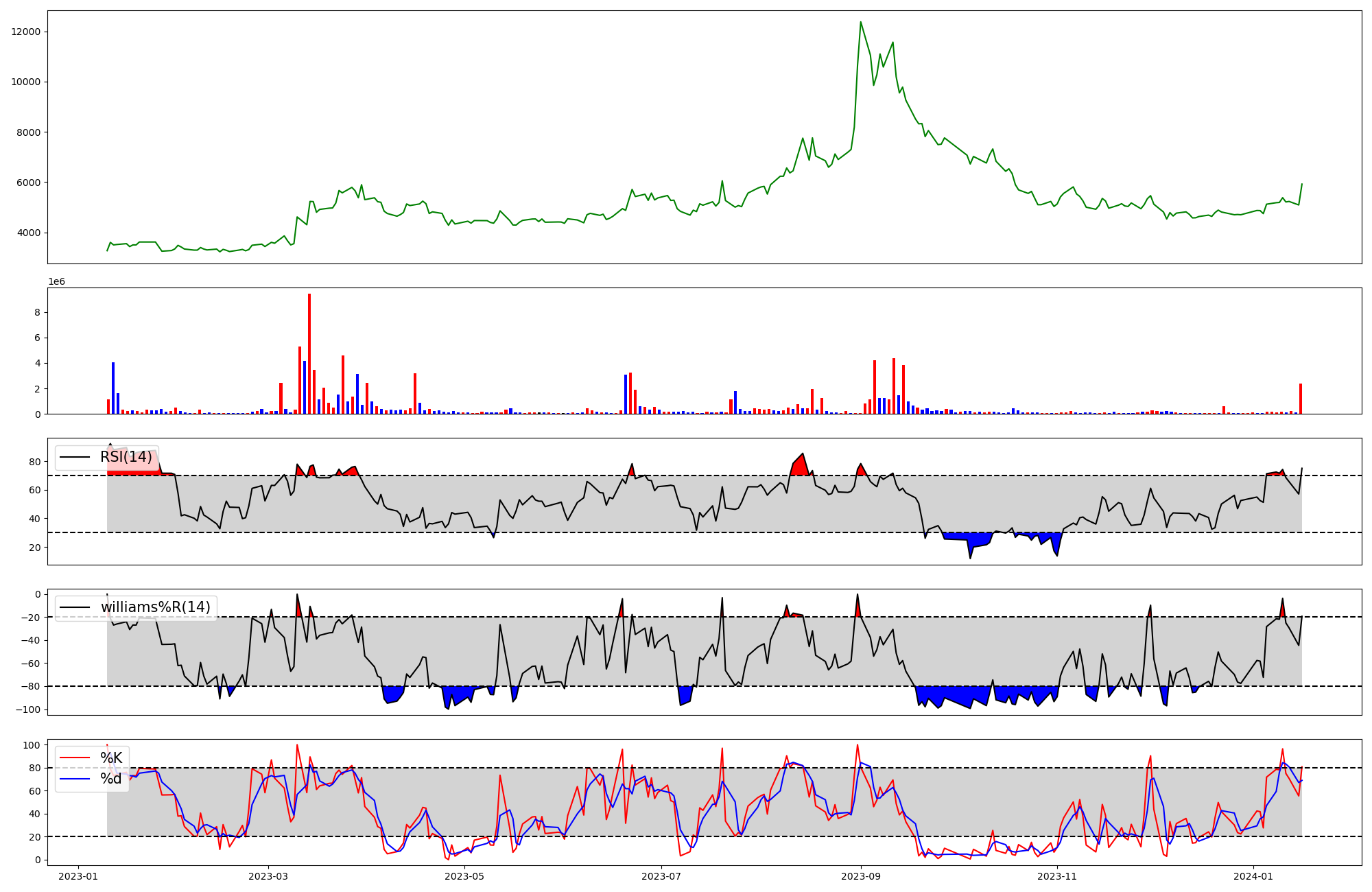Click the williams%R(14) legend label
Viewport: 1372px width, 892px height.
155,607
